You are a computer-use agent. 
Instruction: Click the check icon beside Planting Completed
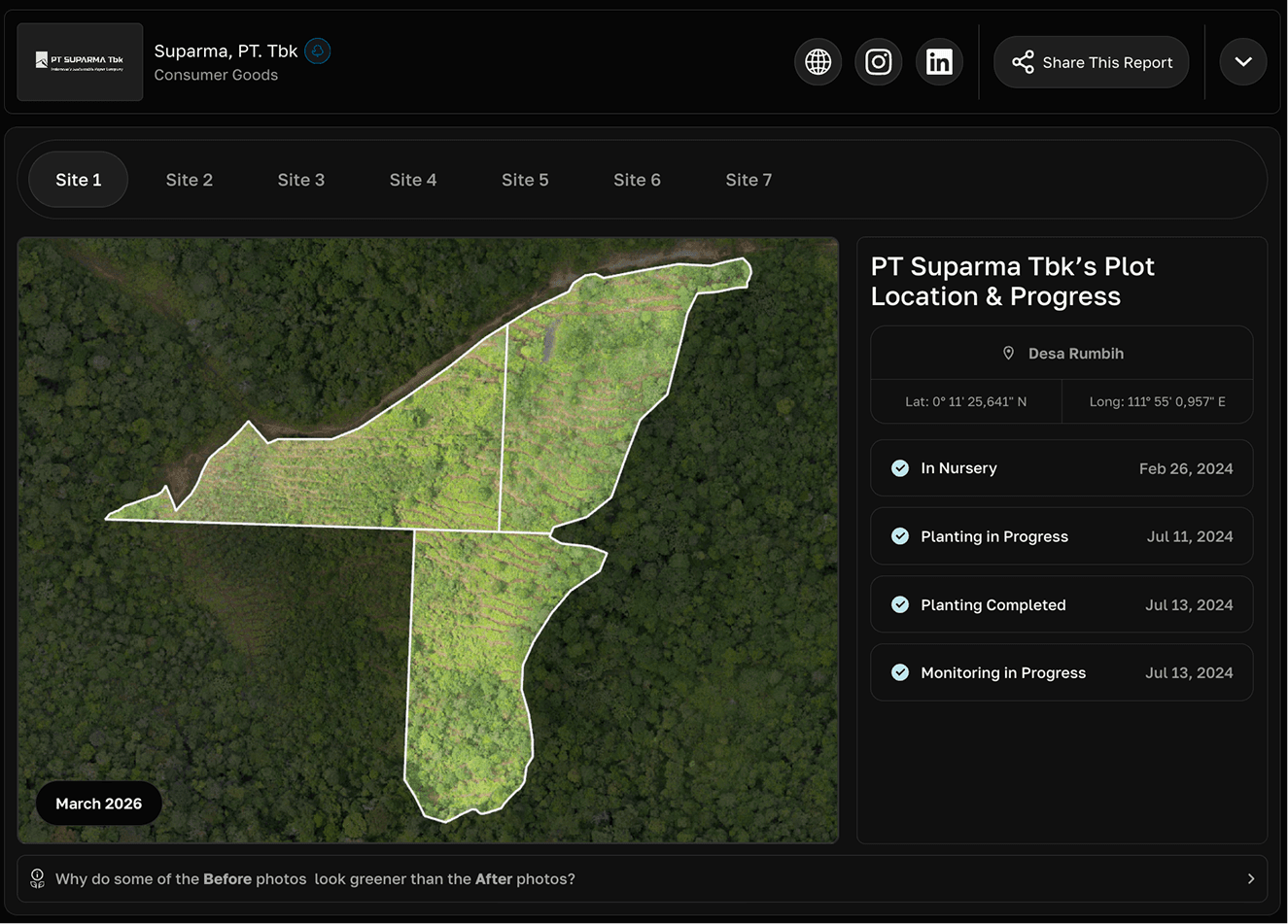coord(900,604)
